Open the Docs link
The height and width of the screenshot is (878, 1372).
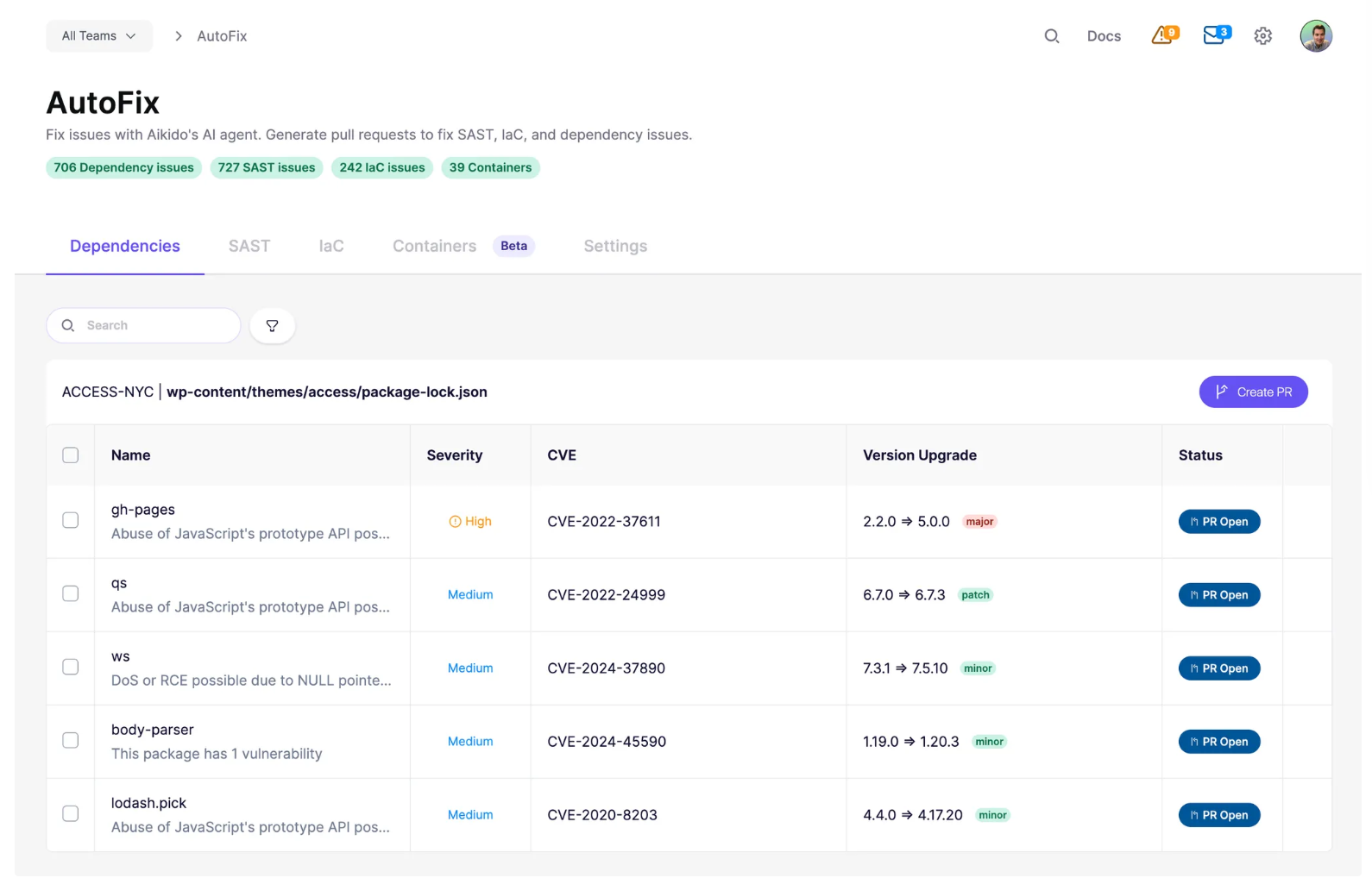1104,36
